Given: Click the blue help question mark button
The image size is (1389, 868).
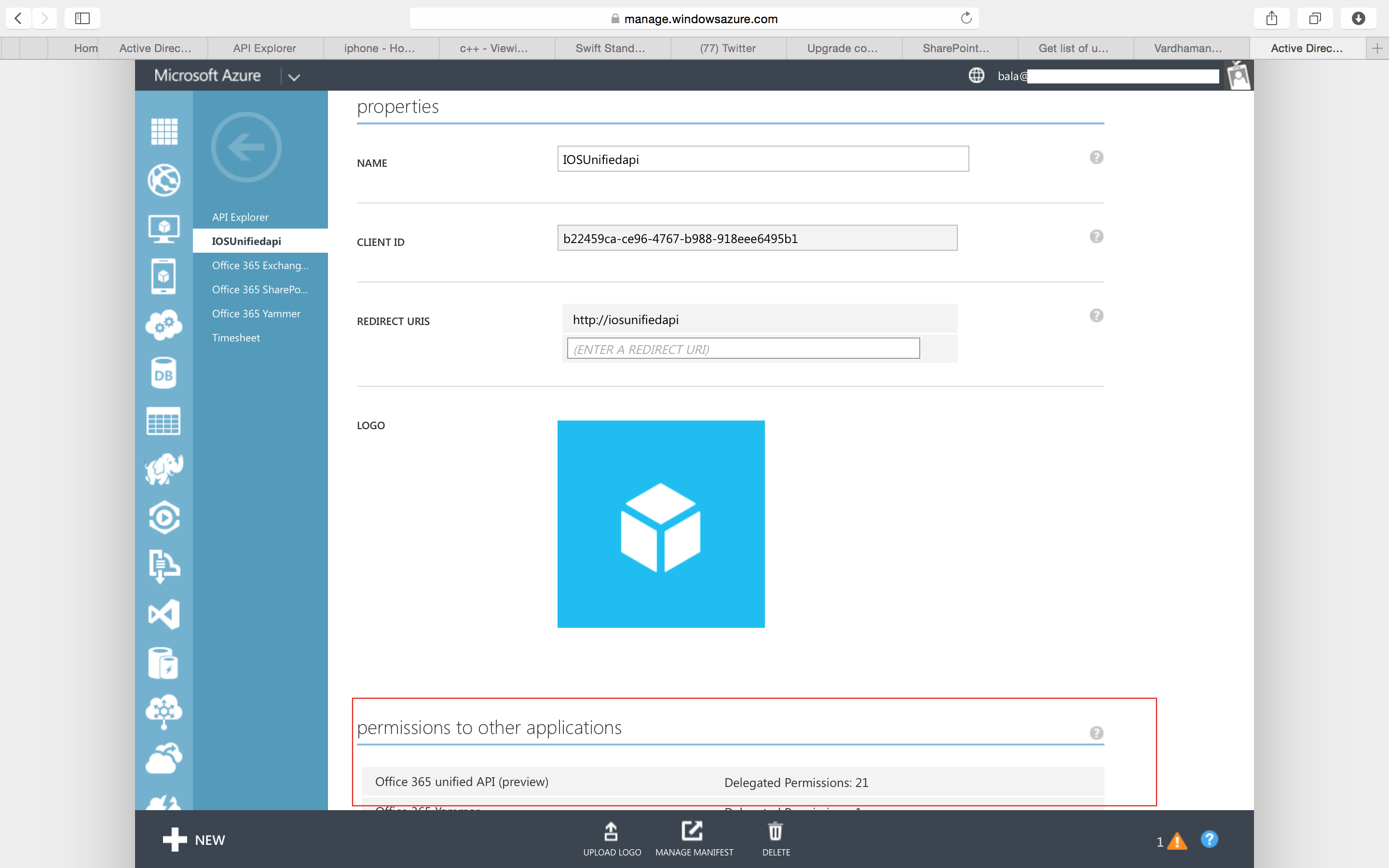Looking at the screenshot, I should pos(1209,839).
